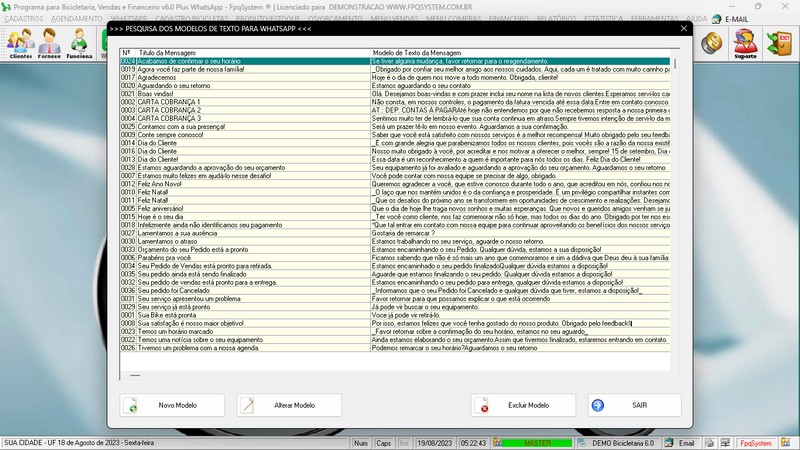Screen dimensions: 800x450
Task: Select the CARTA COBRANÇA 3 row
Action: [x=395, y=118]
